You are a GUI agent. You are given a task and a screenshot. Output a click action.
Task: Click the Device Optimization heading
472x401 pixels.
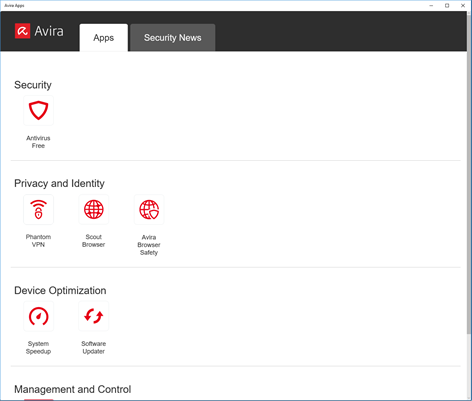(x=60, y=290)
